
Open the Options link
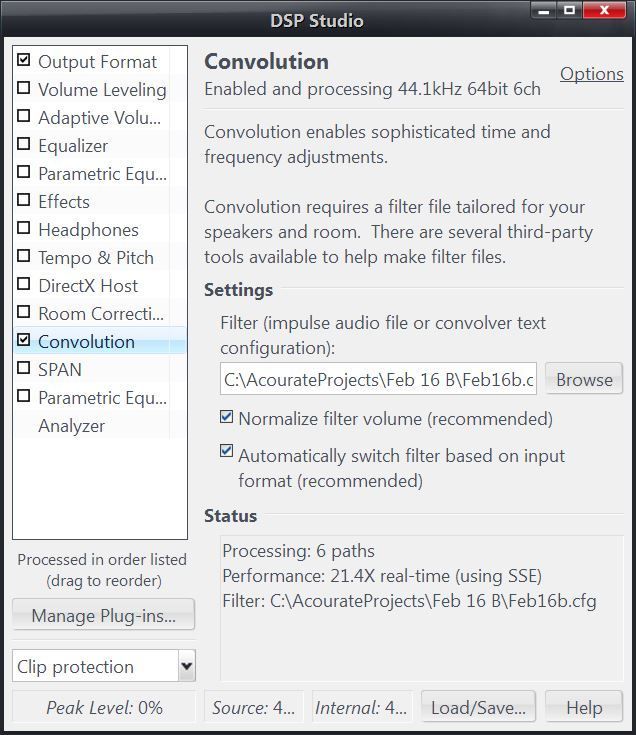pos(591,74)
